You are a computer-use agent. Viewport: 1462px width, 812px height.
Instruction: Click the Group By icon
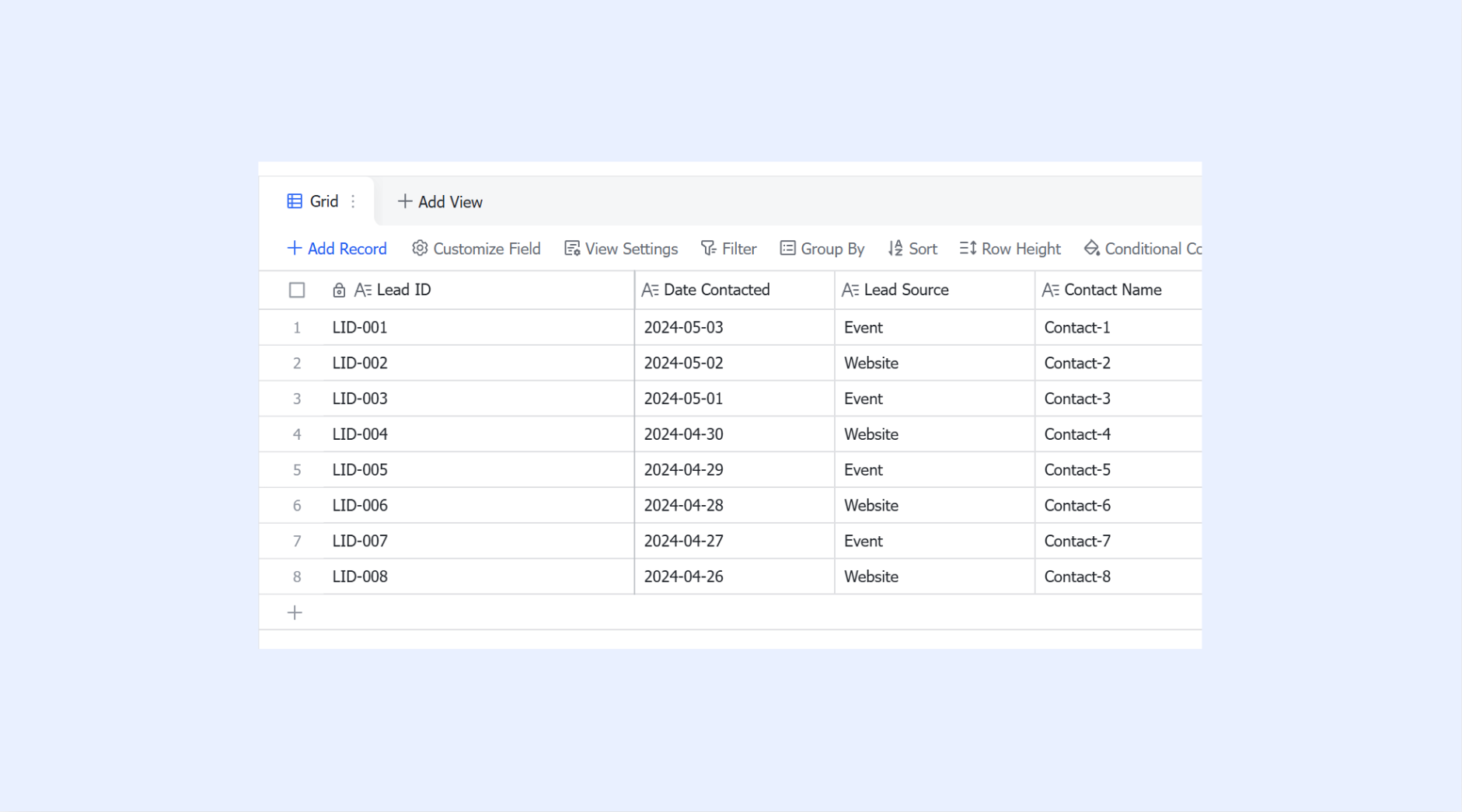point(787,248)
